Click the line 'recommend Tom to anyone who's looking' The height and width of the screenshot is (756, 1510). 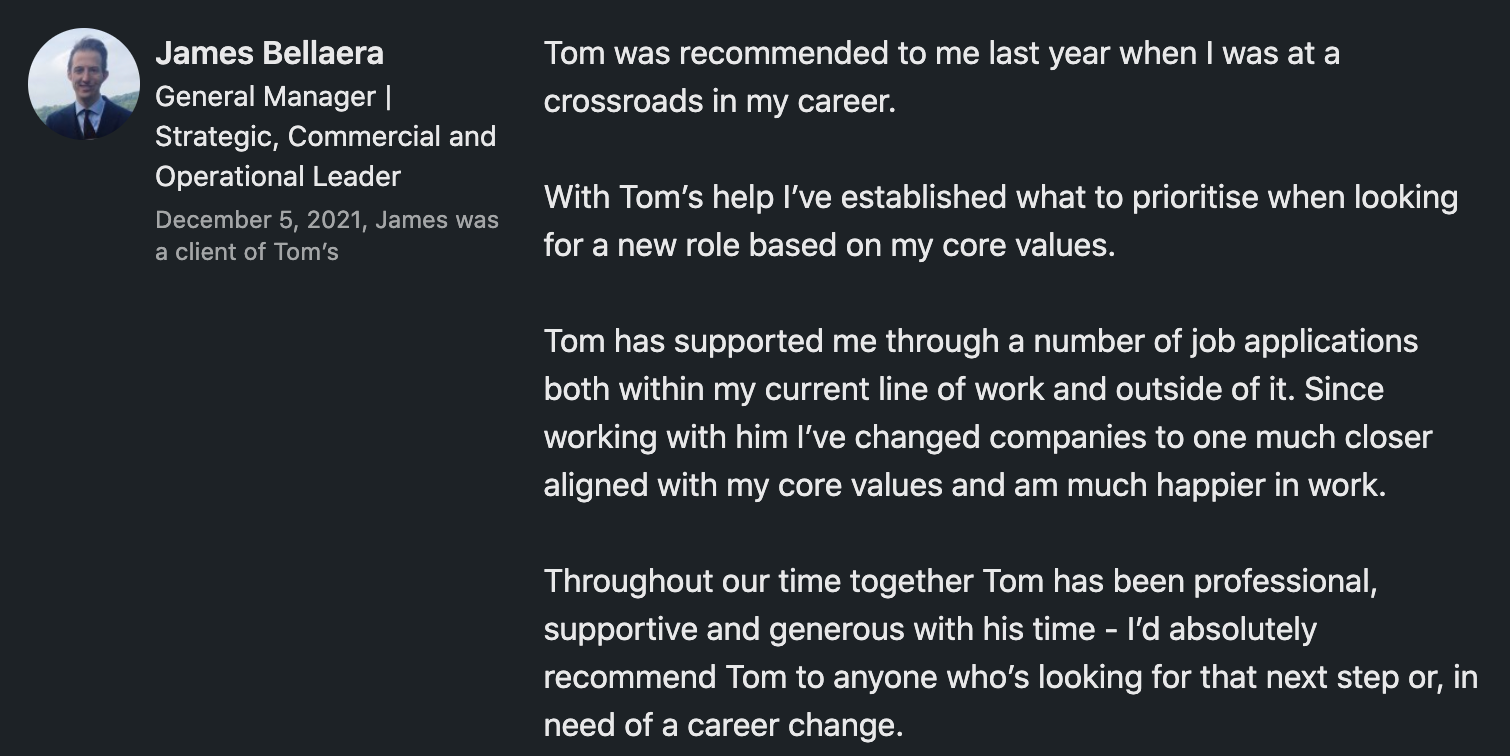(1011, 677)
